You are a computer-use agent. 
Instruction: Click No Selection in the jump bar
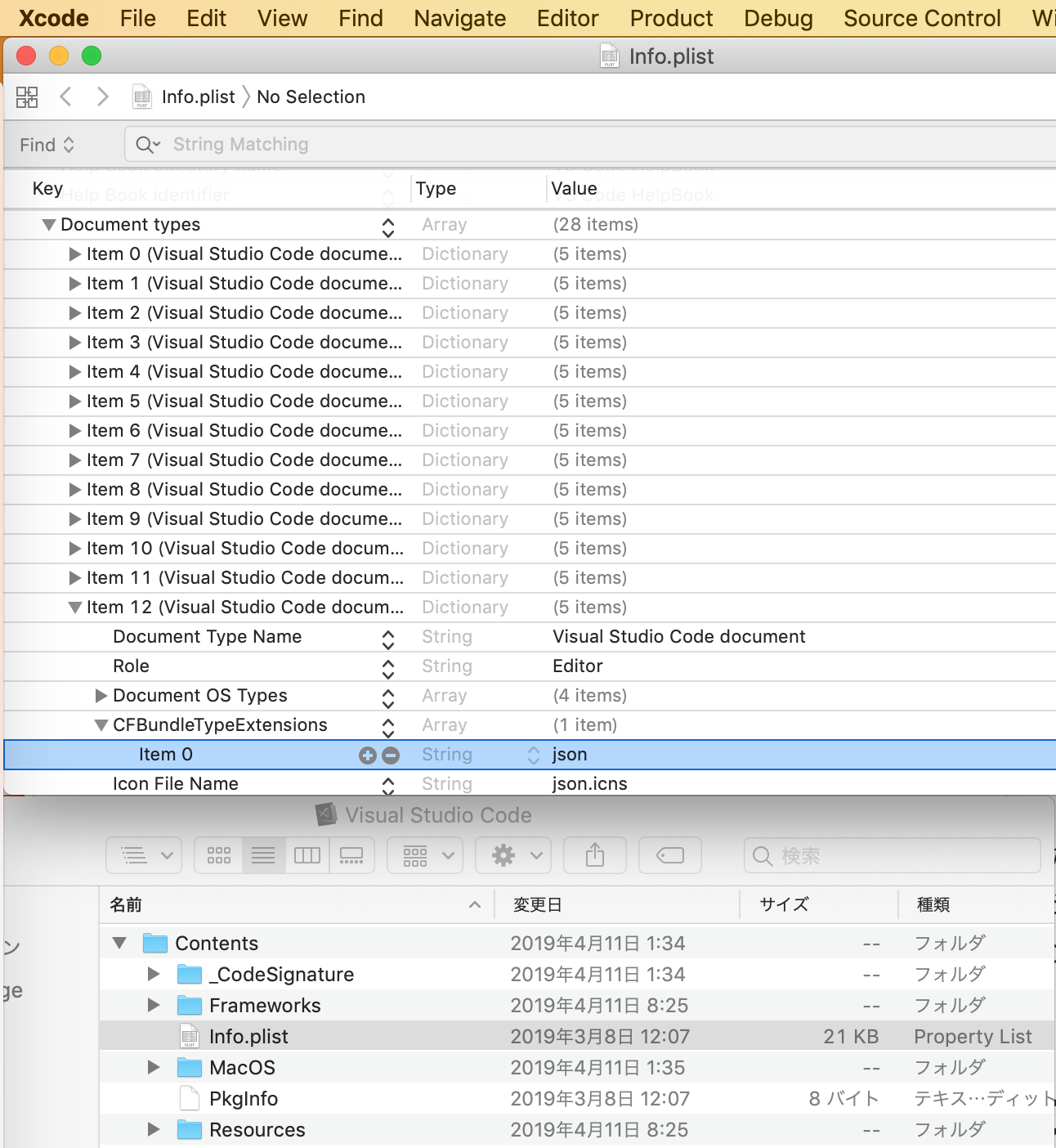coord(311,97)
